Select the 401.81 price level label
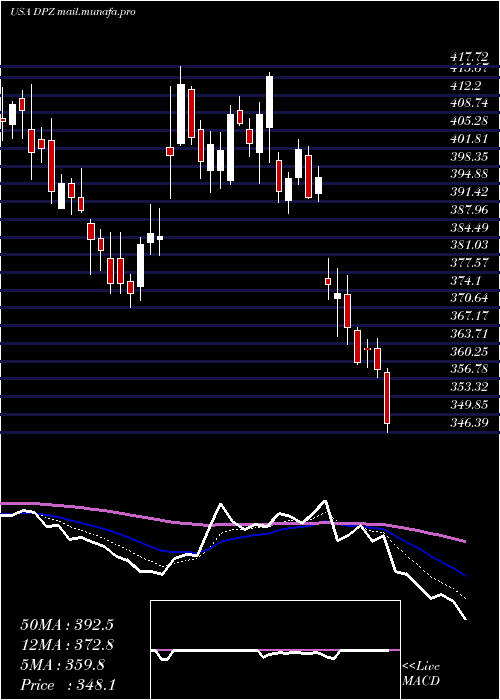Screen dimensions: 500x700 [x=468, y=139]
